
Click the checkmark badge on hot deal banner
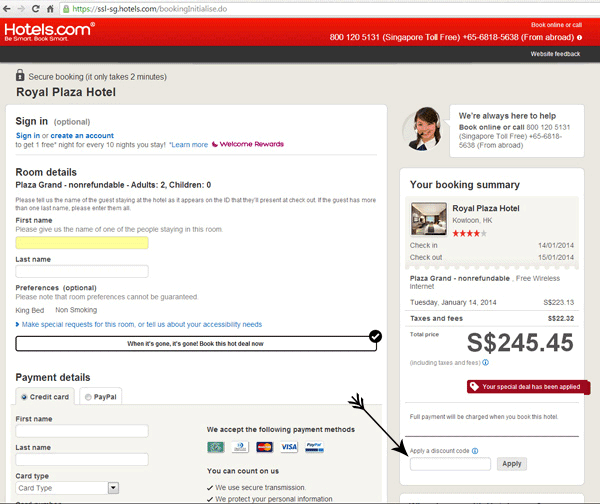point(375,336)
